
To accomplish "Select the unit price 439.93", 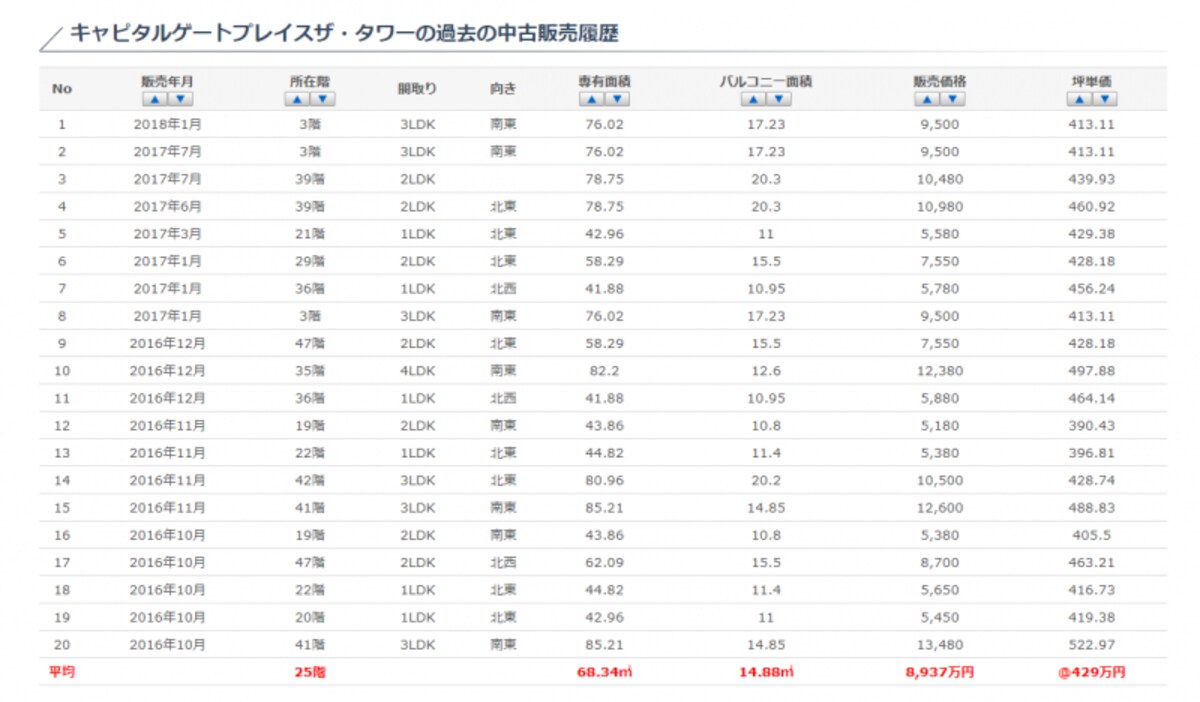I will point(1091,179).
